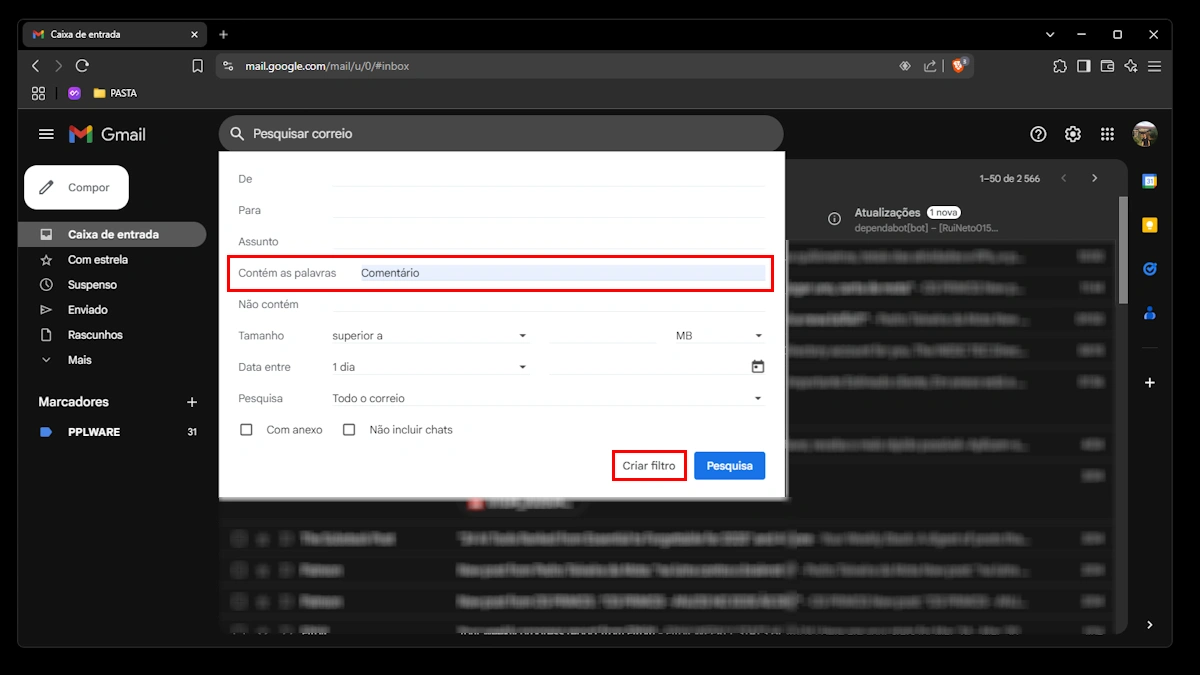Open the "1 dia" date range dropdown
1200x675 pixels.
[x=430, y=367]
